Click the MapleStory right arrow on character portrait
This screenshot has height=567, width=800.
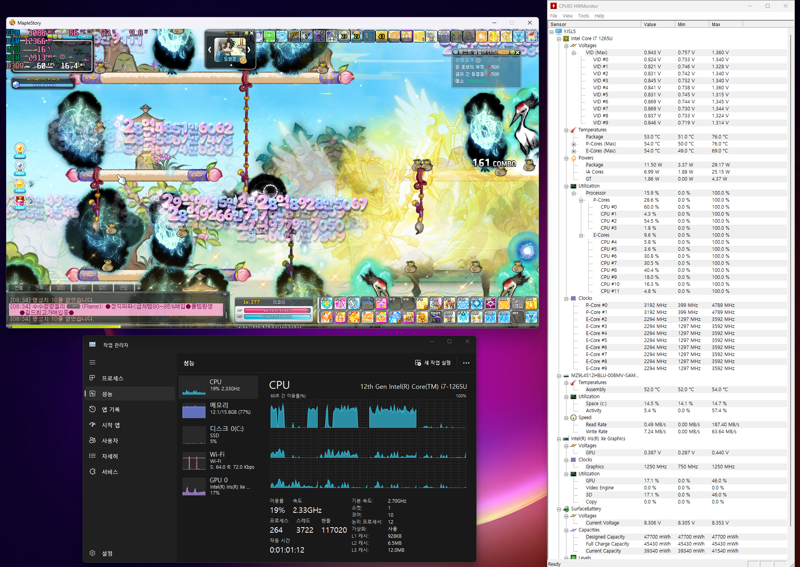249,50
